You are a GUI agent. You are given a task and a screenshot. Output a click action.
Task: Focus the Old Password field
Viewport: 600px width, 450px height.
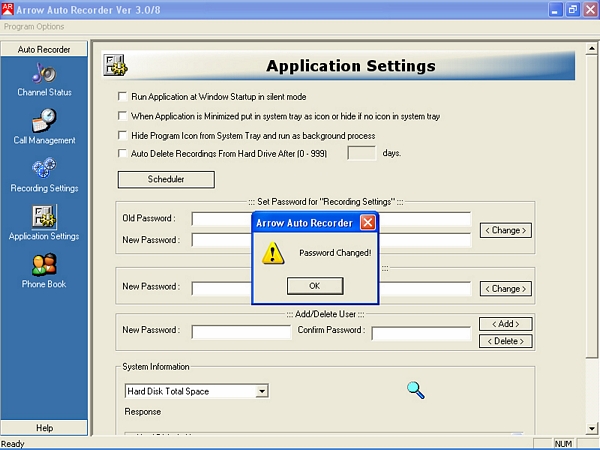point(331,219)
